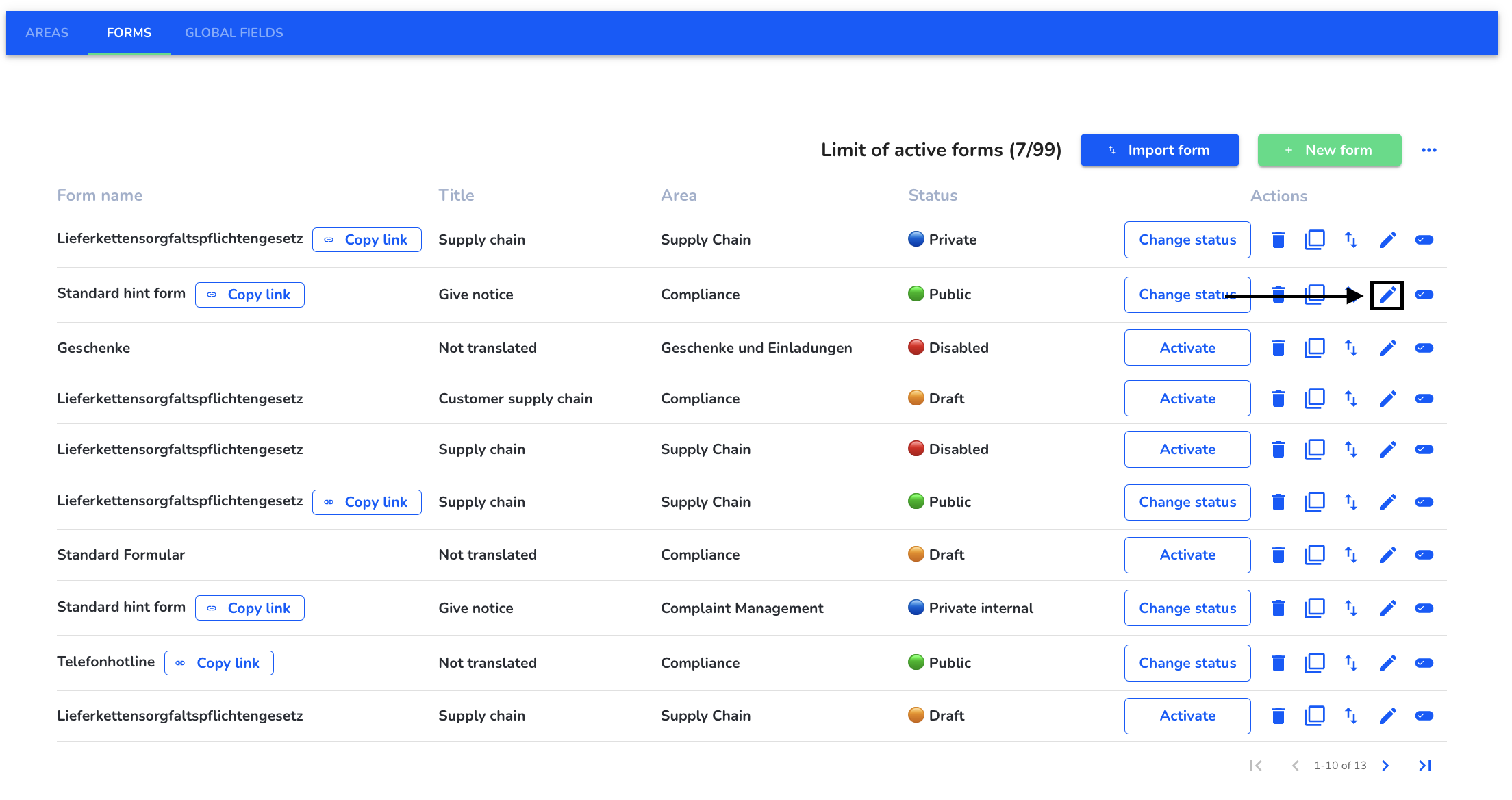Go to the previous page of forms
The height and width of the screenshot is (800, 1512).
pos(1295,766)
